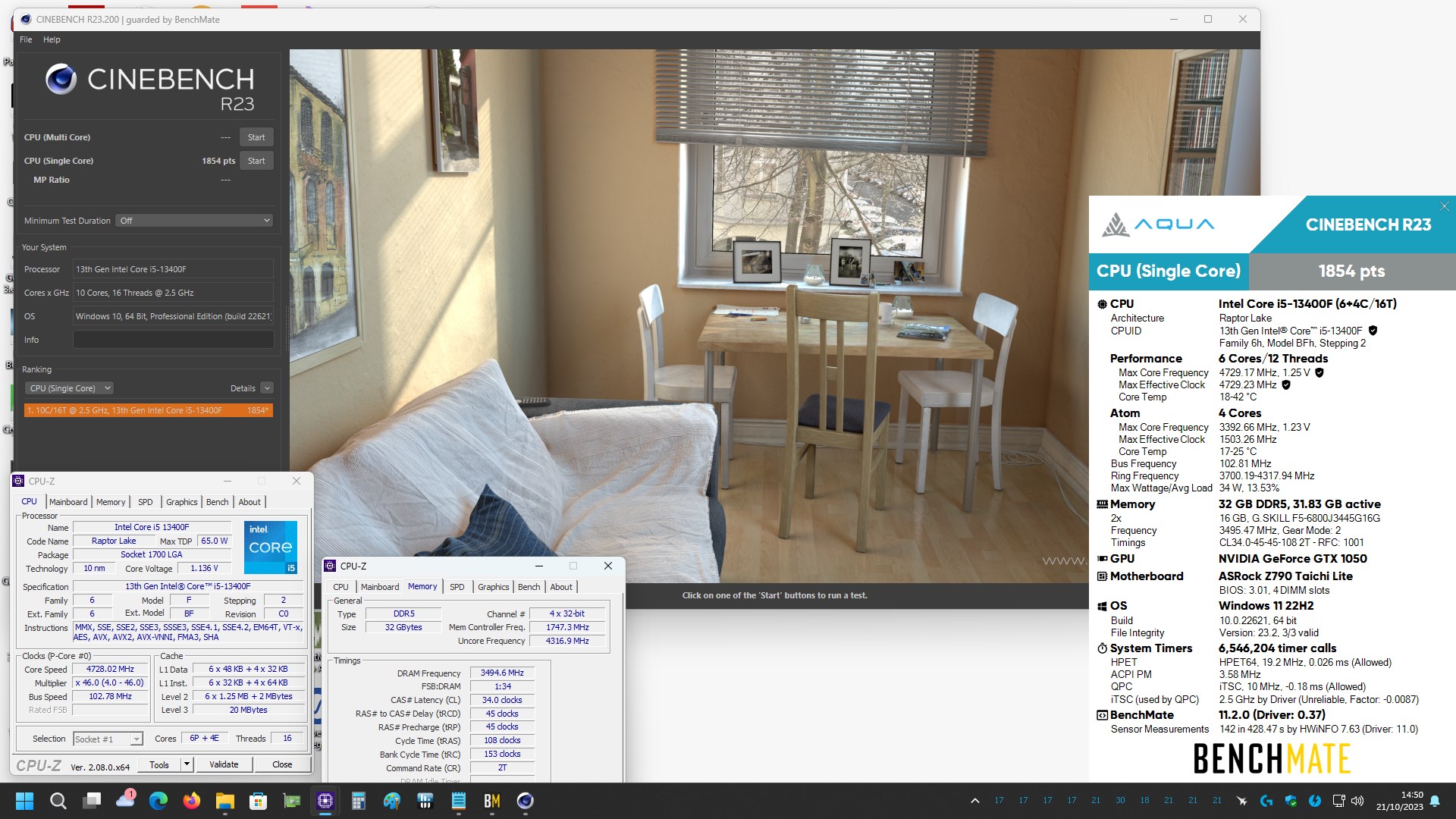Open network status tray icon
Screen dimensions: 1456x819
click(x=1338, y=801)
